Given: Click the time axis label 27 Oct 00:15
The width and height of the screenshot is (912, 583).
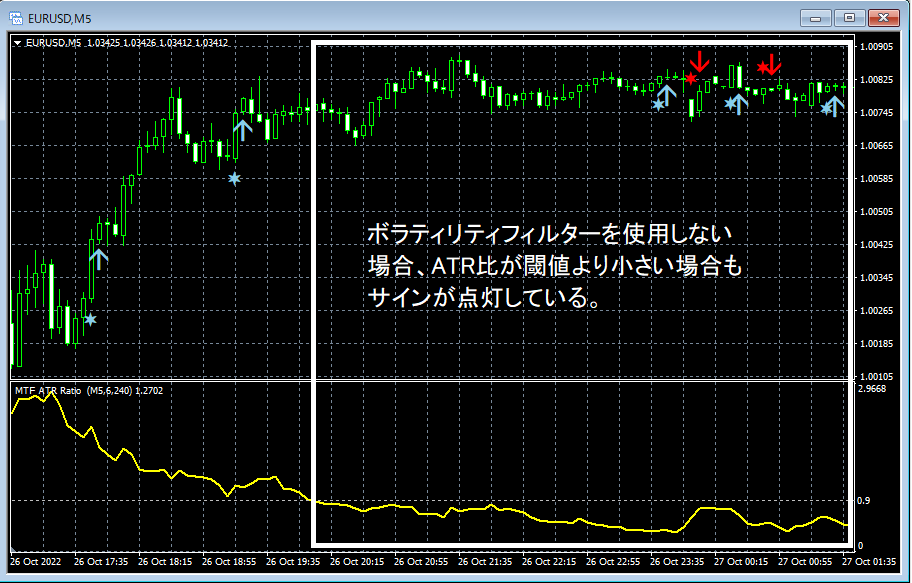Looking at the screenshot, I should [x=741, y=562].
